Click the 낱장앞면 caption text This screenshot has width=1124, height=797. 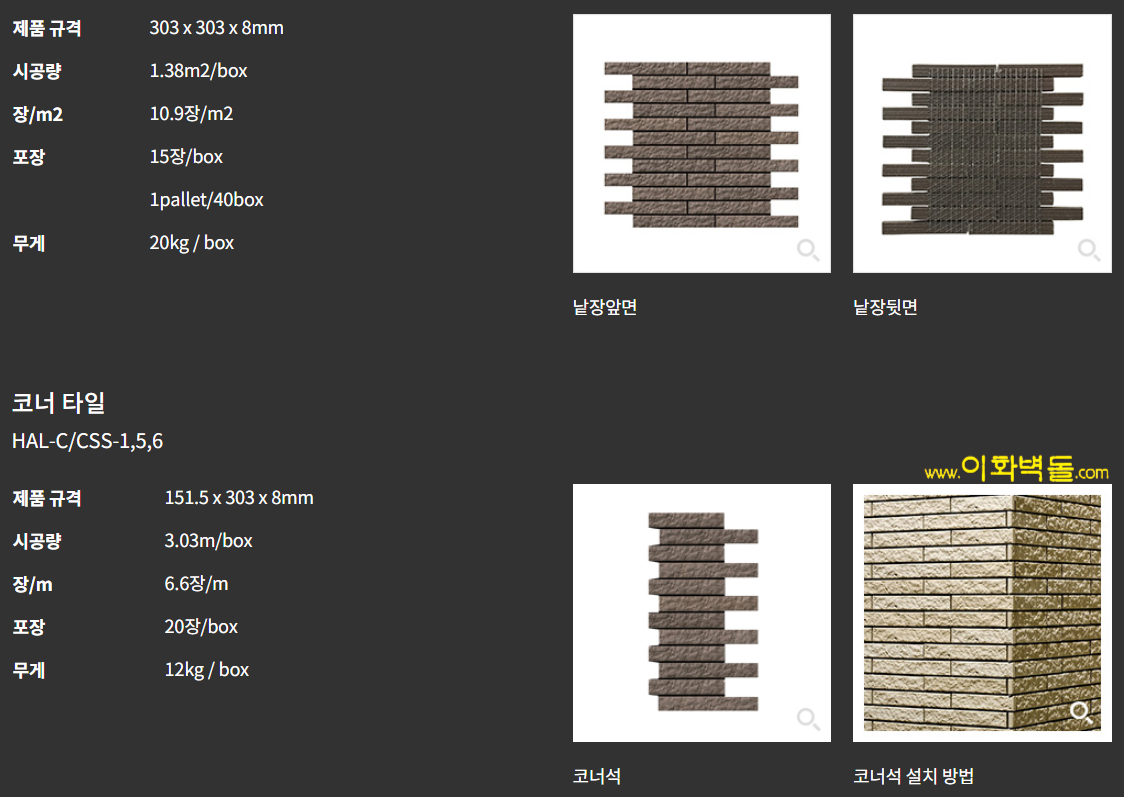605,307
